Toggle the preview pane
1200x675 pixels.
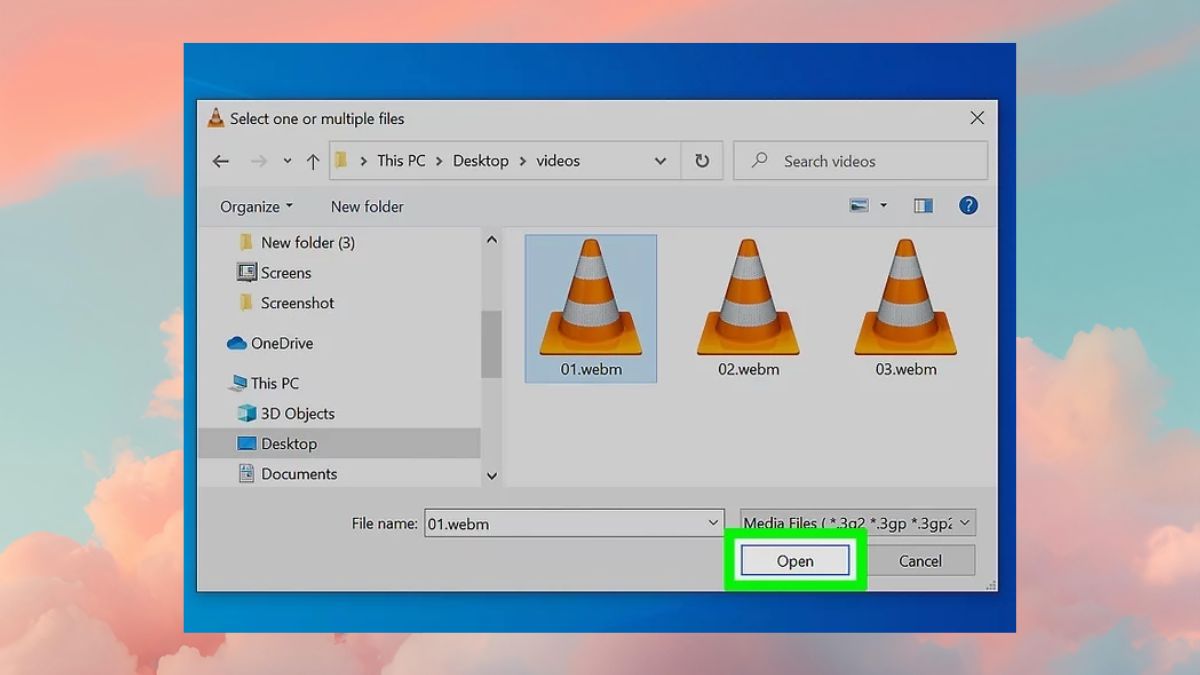click(x=923, y=206)
